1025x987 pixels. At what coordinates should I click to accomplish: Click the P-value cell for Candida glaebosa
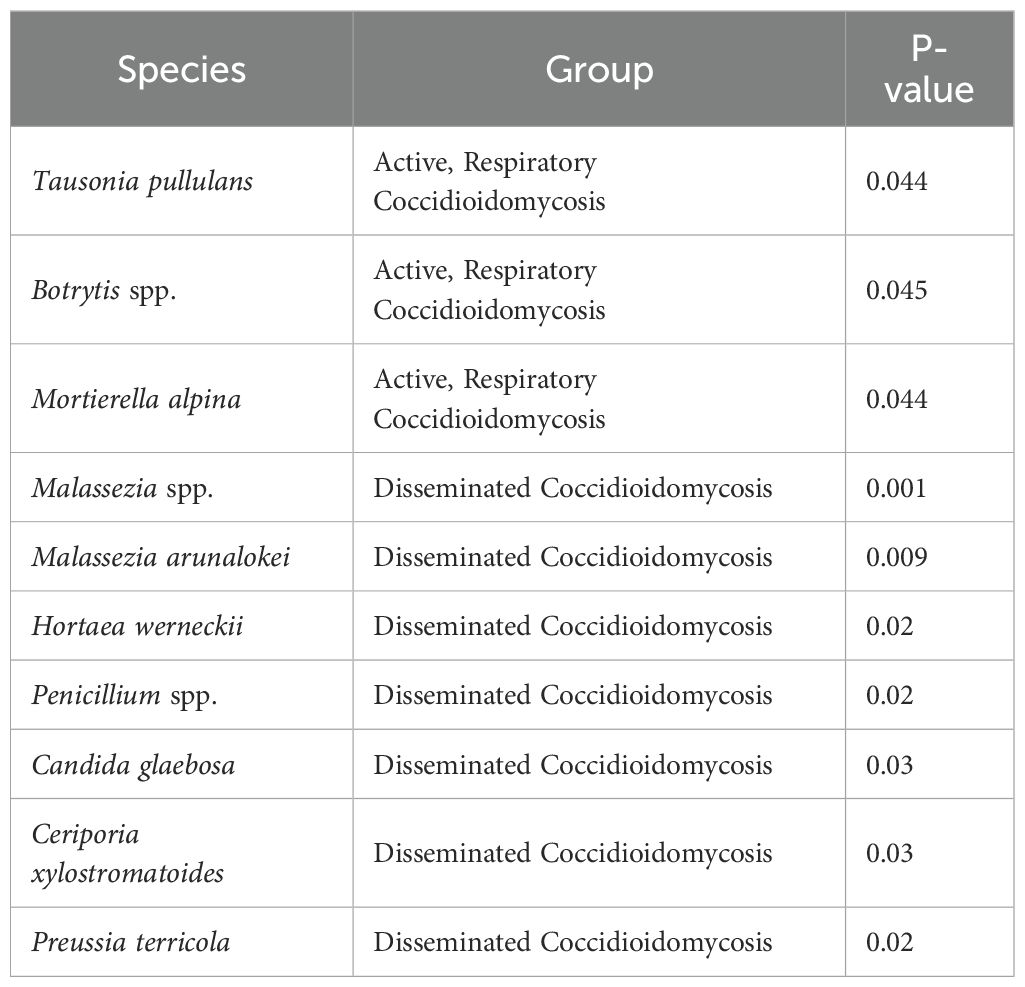pos(890,765)
